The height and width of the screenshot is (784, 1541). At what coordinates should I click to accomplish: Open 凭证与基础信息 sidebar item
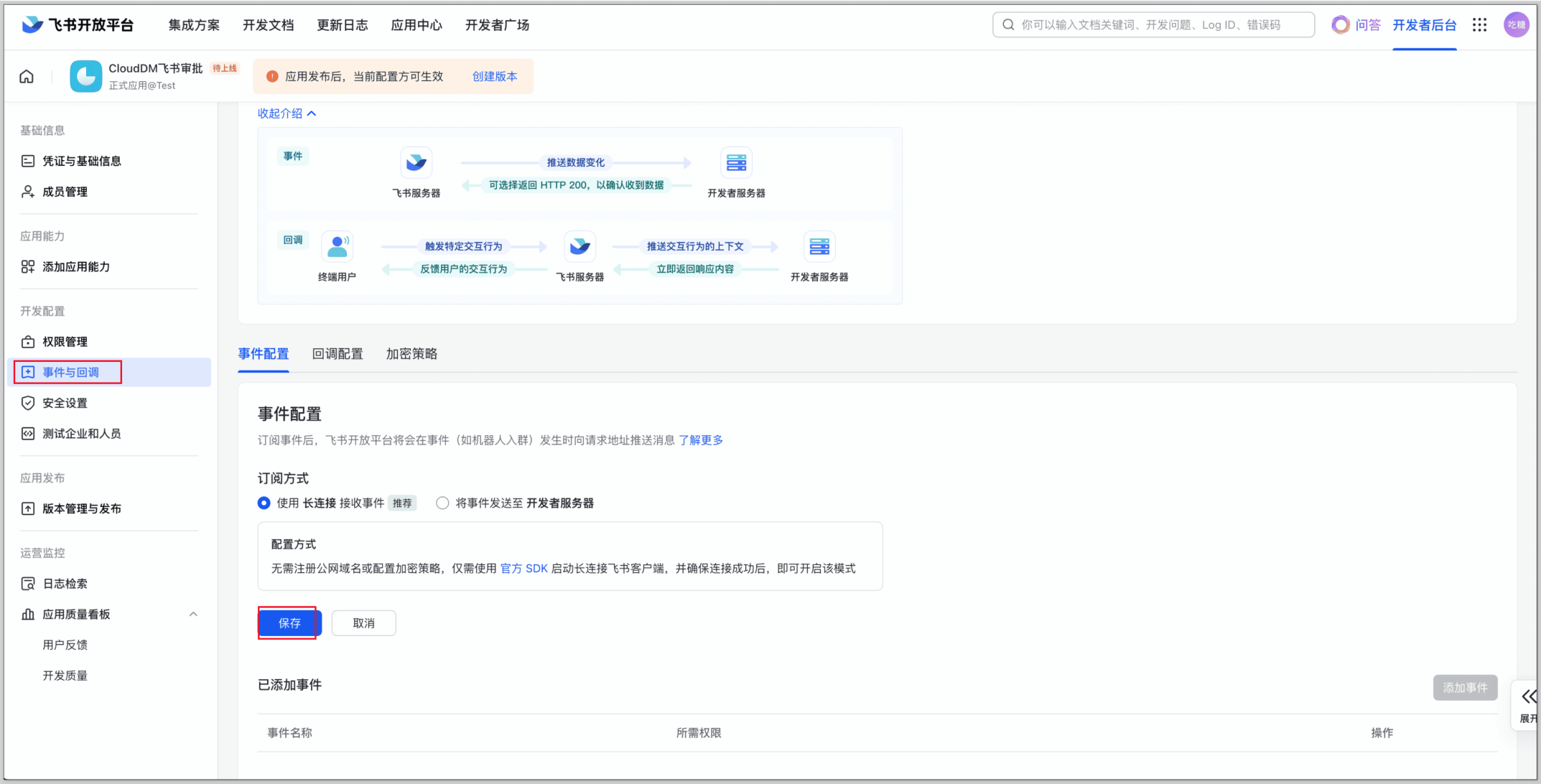tap(81, 161)
